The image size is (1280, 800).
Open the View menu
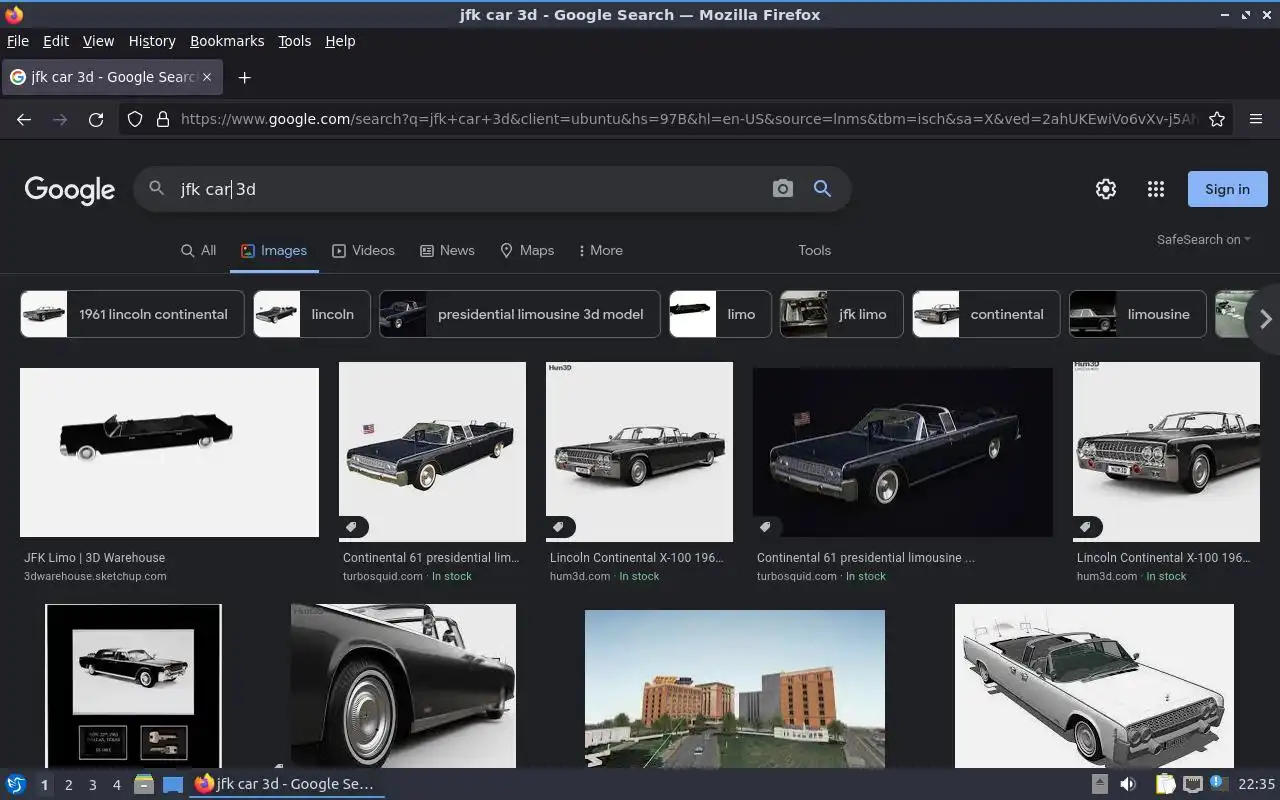click(x=98, y=41)
